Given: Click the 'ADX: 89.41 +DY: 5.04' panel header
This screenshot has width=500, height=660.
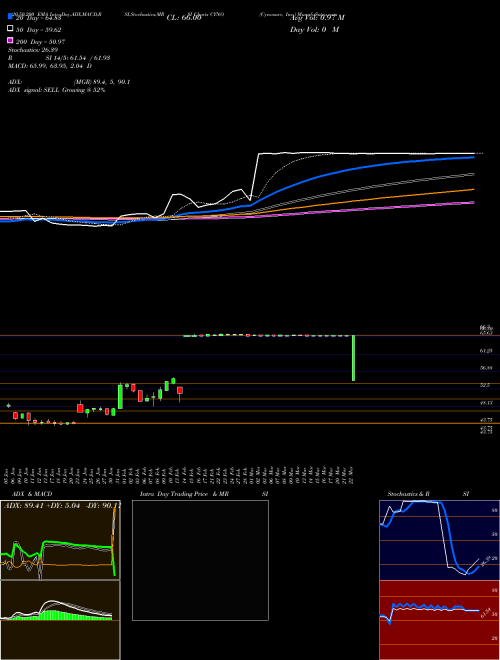Looking at the screenshot, I should pyautogui.click(x=41, y=505).
